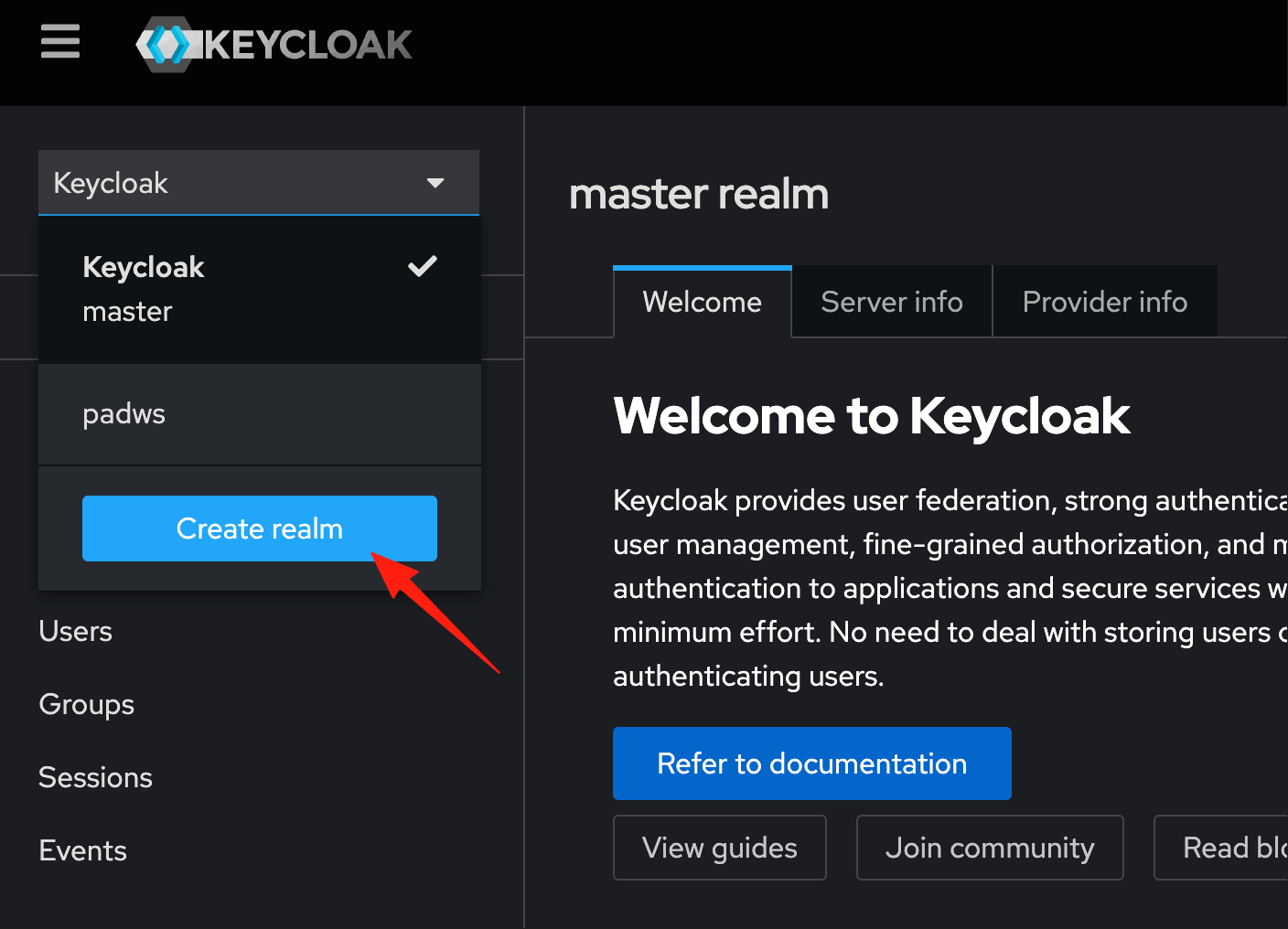Click the Keycloak realm selector field

(x=259, y=183)
